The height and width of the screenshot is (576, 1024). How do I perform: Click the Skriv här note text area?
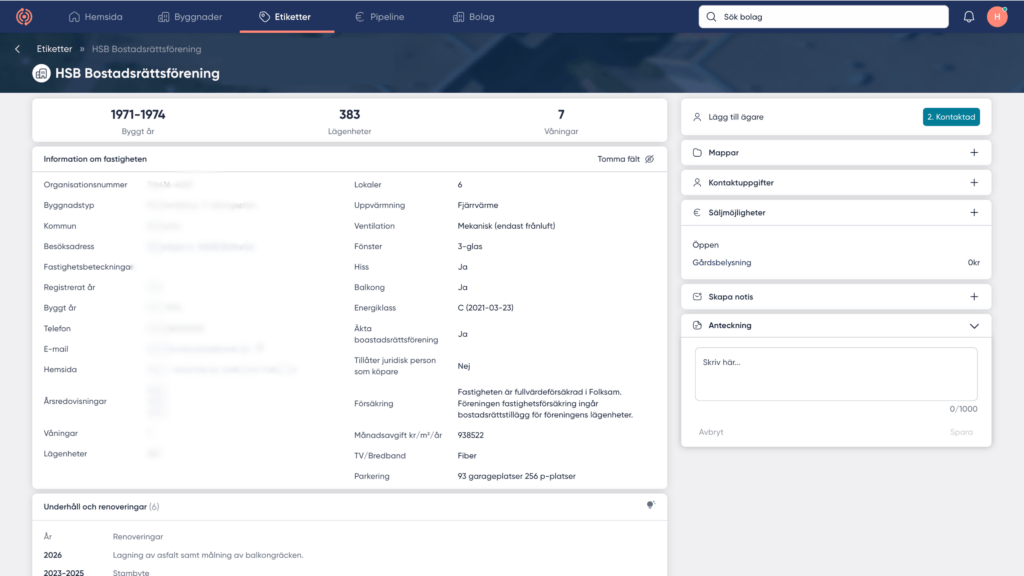[x=836, y=374]
